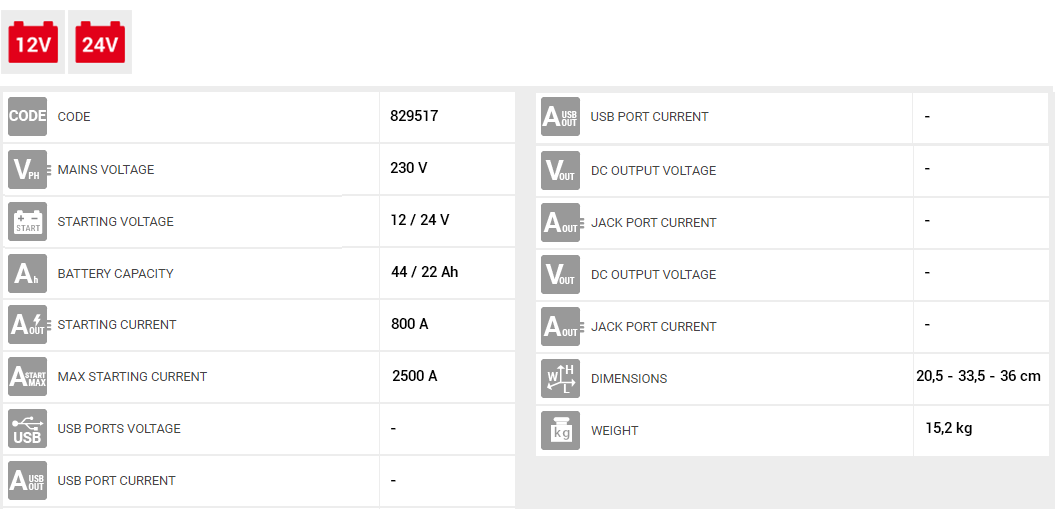Viewport: 1055px width, 509px height.
Task: Select the 800 A starting current value
Action: 410,324
